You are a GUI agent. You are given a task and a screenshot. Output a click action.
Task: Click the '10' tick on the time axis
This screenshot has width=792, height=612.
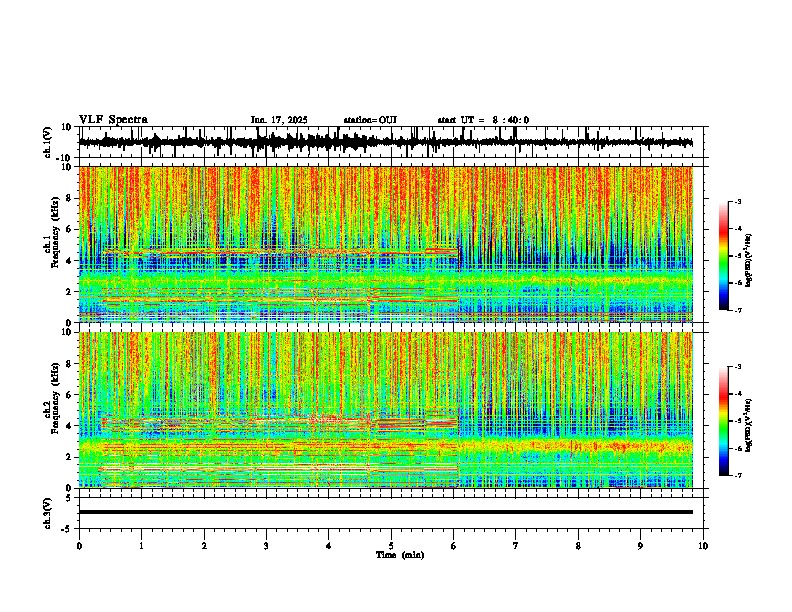click(703, 546)
